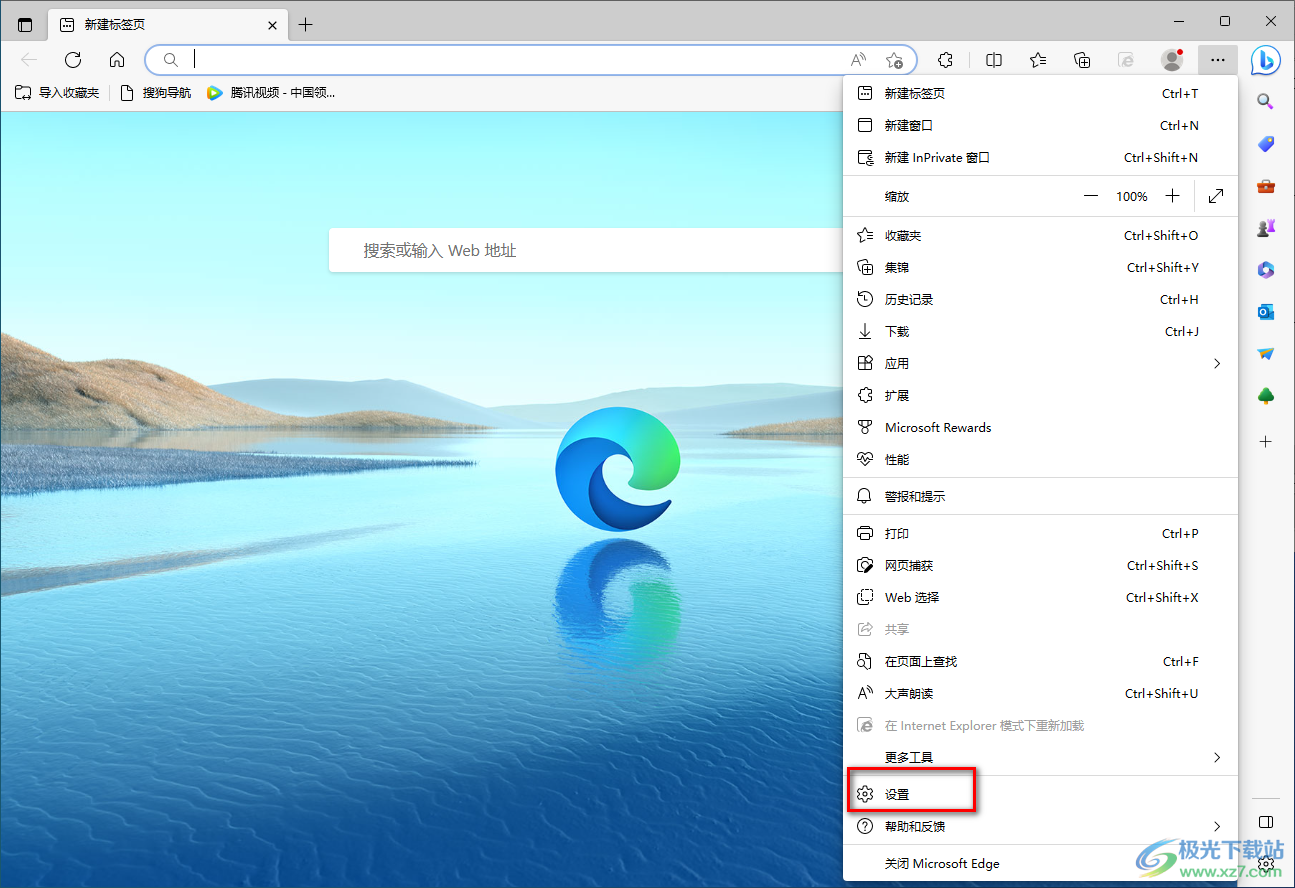Open the Extensions puzzle icon in toolbar
This screenshot has height=888, width=1295.
945,60
